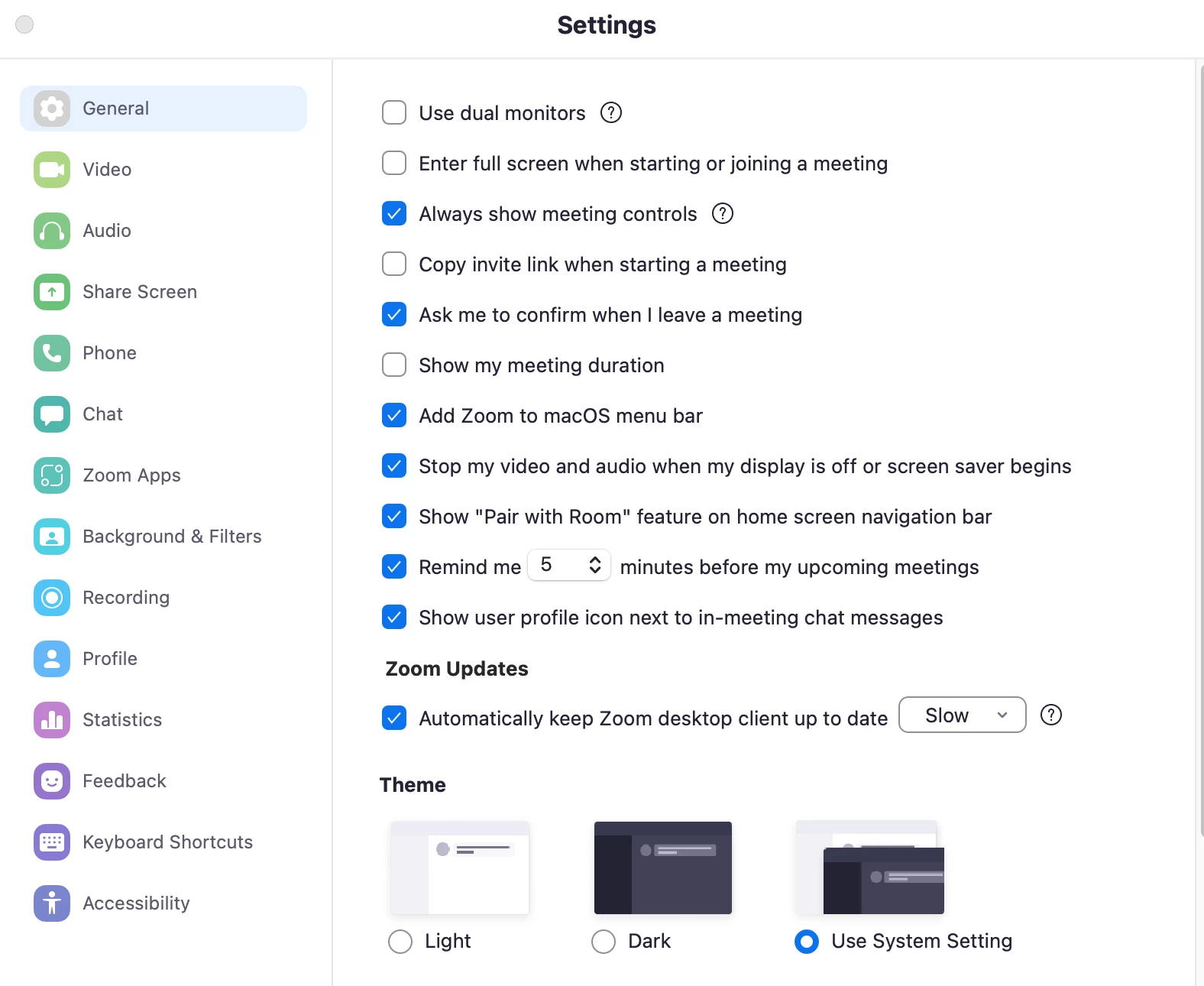The width and height of the screenshot is (1204, 986).
Task: Open the Slow update channel dropdown
Action: (963, 715)
